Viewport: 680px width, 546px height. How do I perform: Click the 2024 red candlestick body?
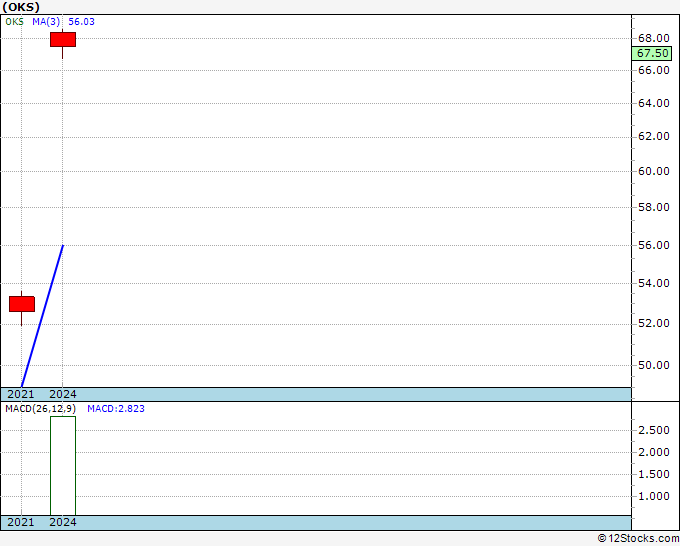pos(63,39)
